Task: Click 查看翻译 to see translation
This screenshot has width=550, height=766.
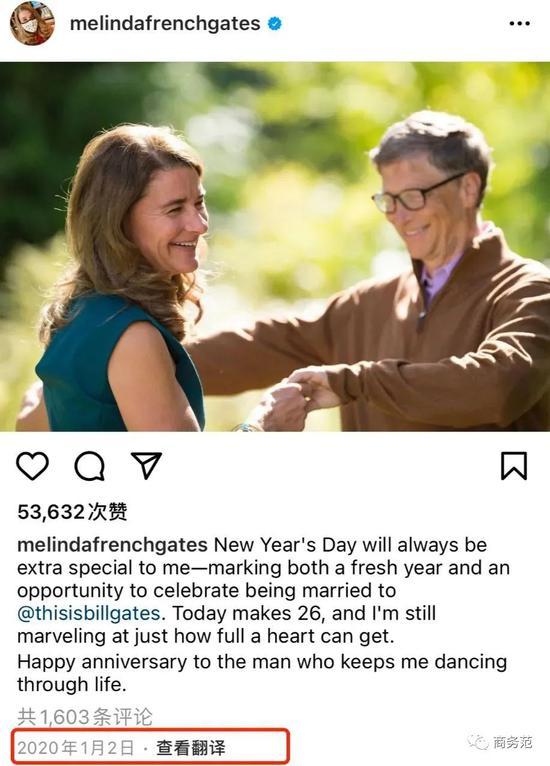Action: pos(191,747)
